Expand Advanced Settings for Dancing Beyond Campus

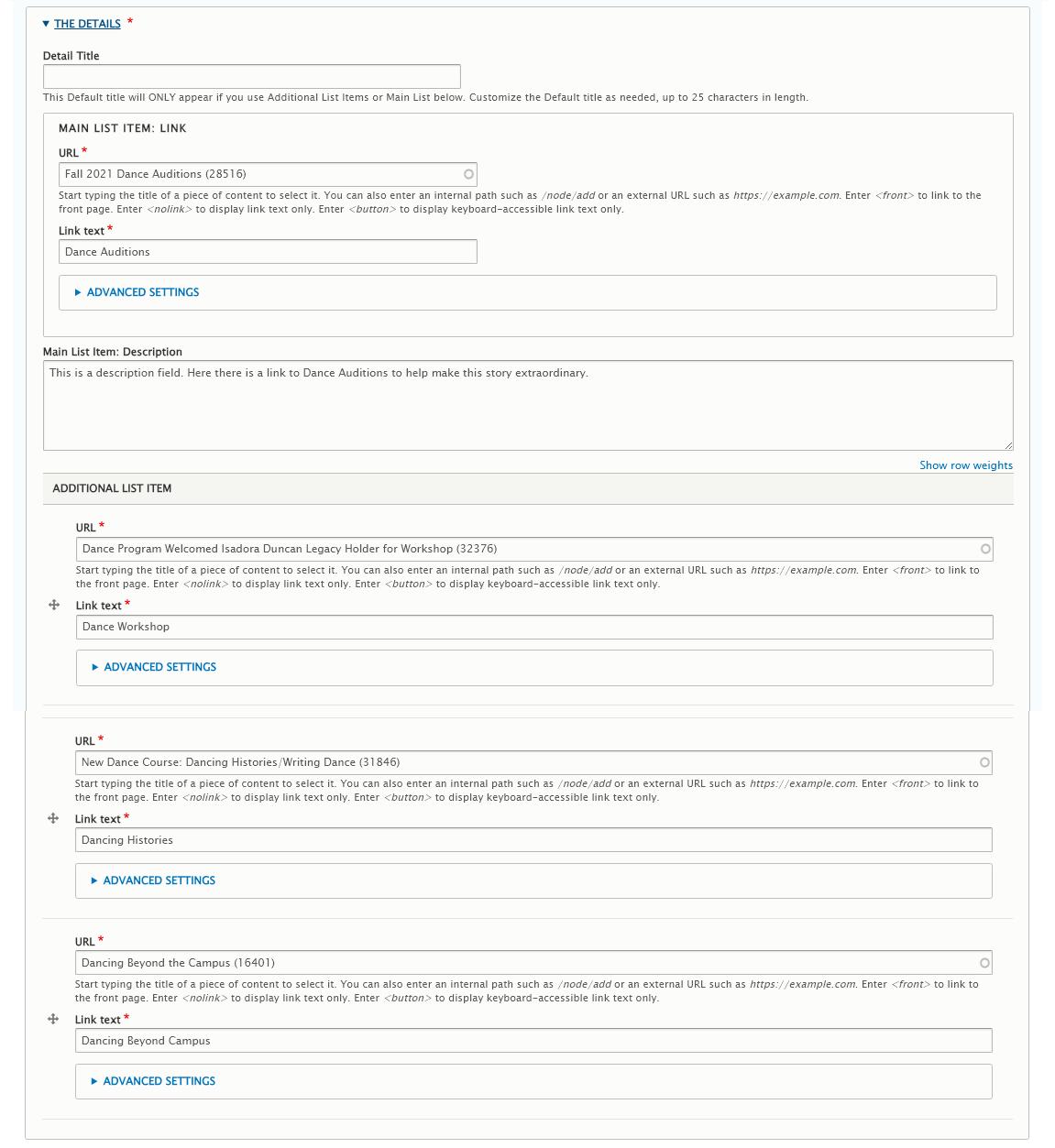click(x=158, y=1081)
